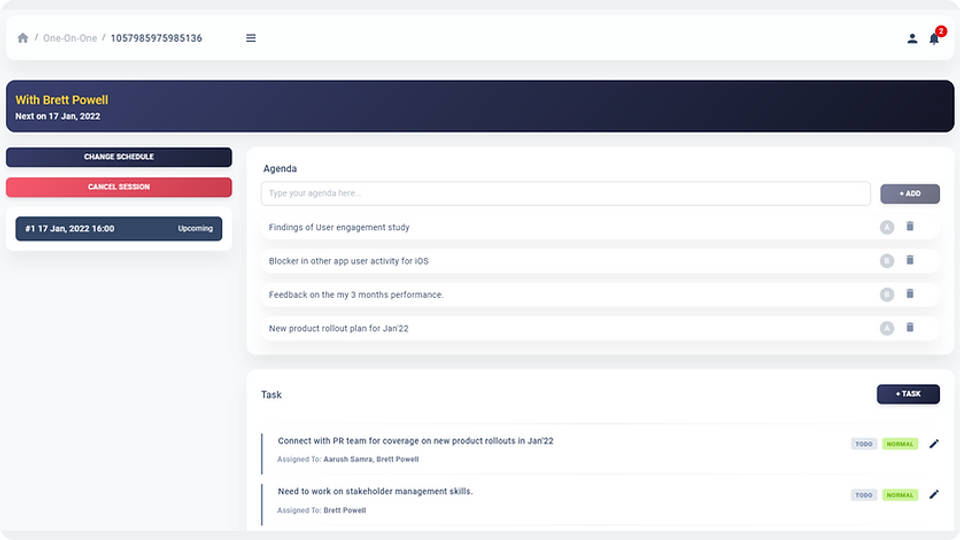Click 'Need to work on stakeholder management skills.'
Image resolution: width=960 pixels, height=540 pixels.
375,491
